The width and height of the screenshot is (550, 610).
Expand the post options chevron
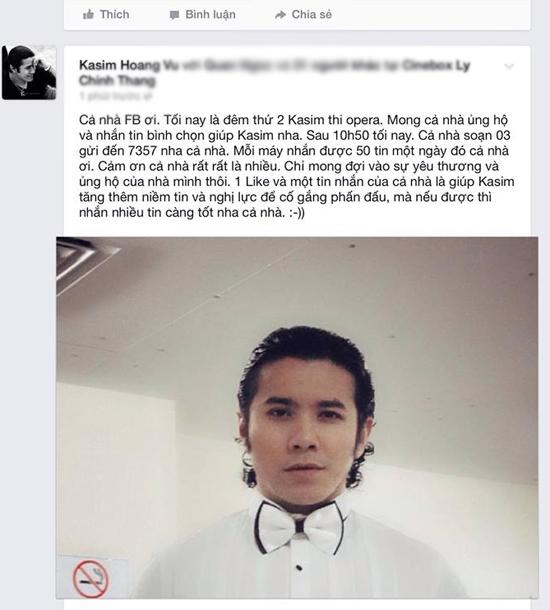point(509,66)
